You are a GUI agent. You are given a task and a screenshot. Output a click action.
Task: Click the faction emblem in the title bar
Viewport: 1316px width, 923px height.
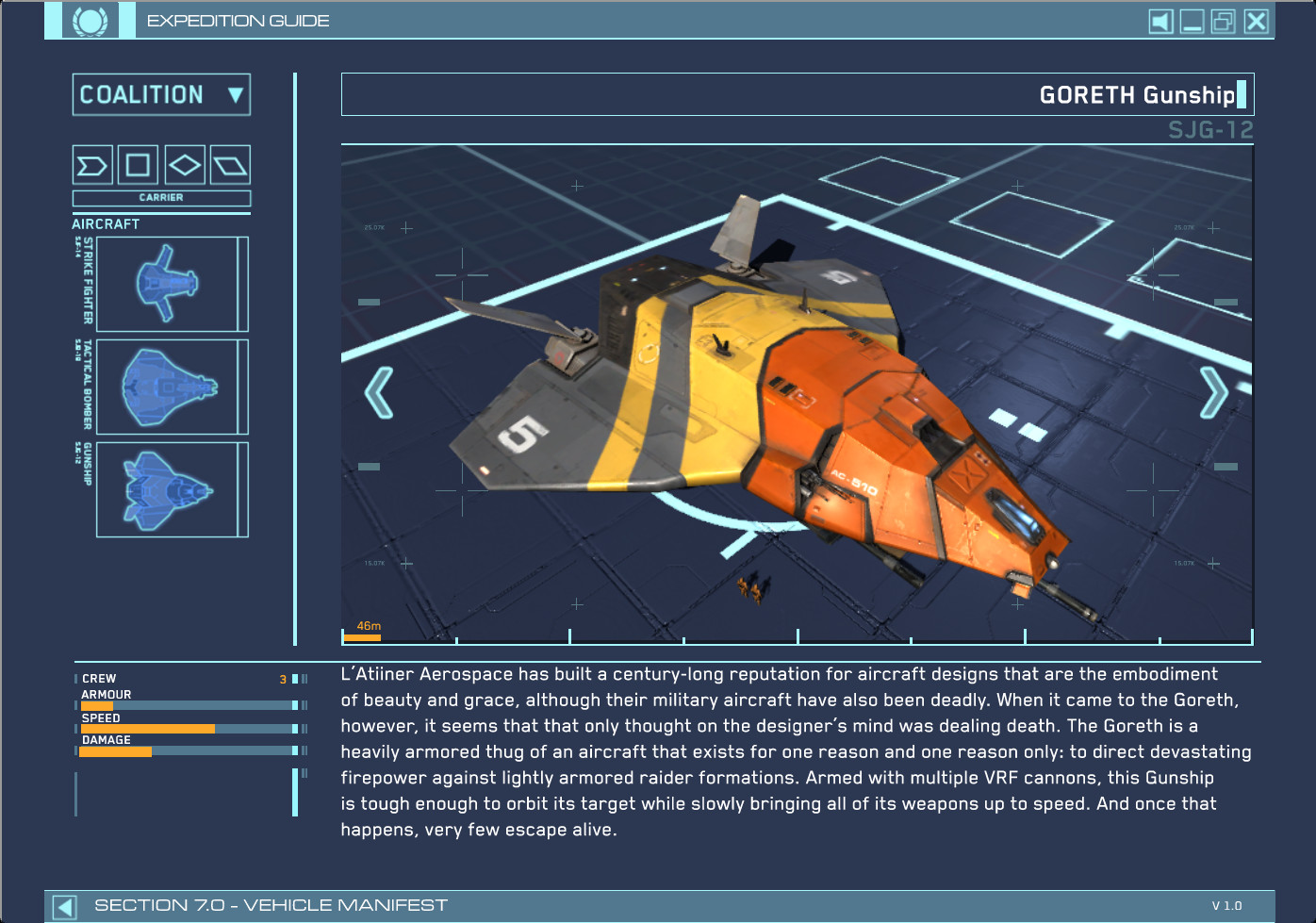click(x=89, y=20)
